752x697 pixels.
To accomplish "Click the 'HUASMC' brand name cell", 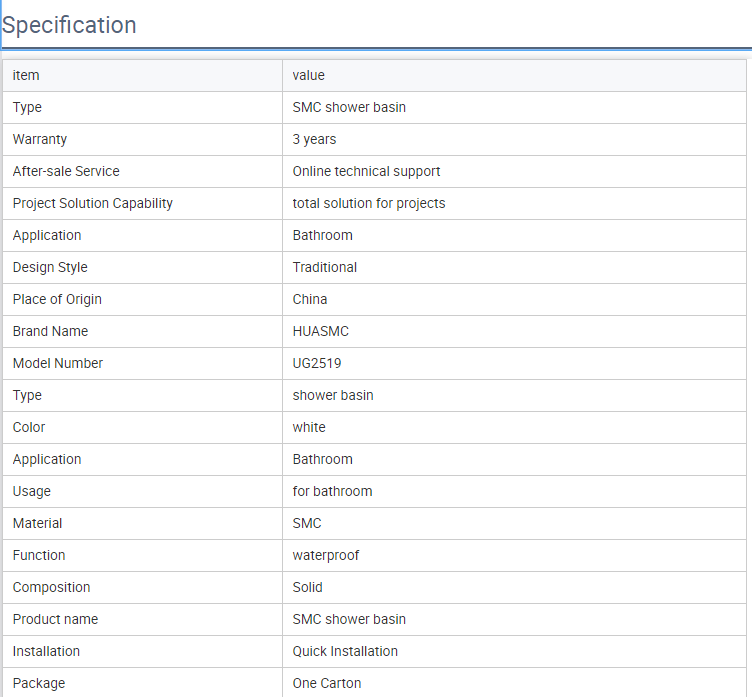I will tap(514, 331).
